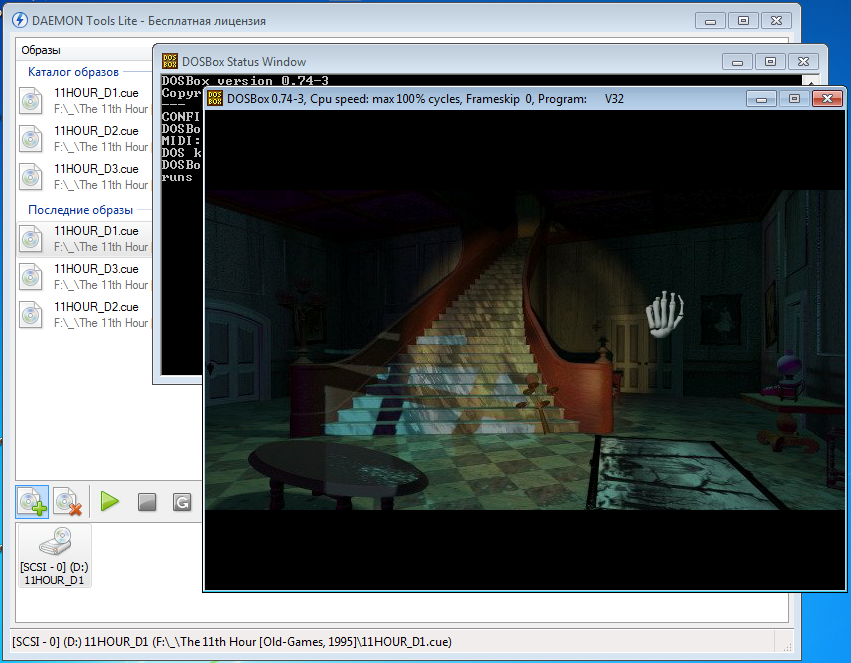
Task: Maximize the DOSBox game window
Action: click(x=794, y=99)
